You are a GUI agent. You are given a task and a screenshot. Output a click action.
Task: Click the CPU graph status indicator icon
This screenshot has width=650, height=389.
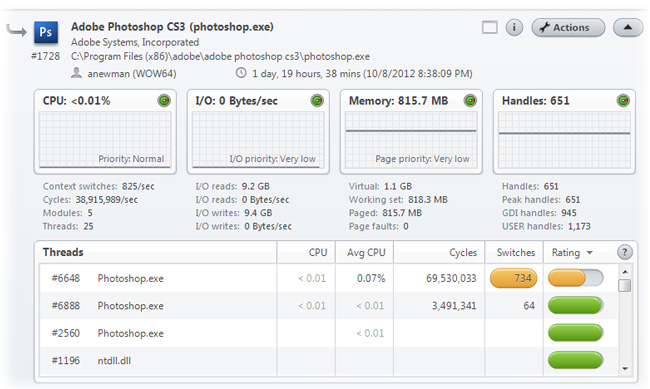164,100
